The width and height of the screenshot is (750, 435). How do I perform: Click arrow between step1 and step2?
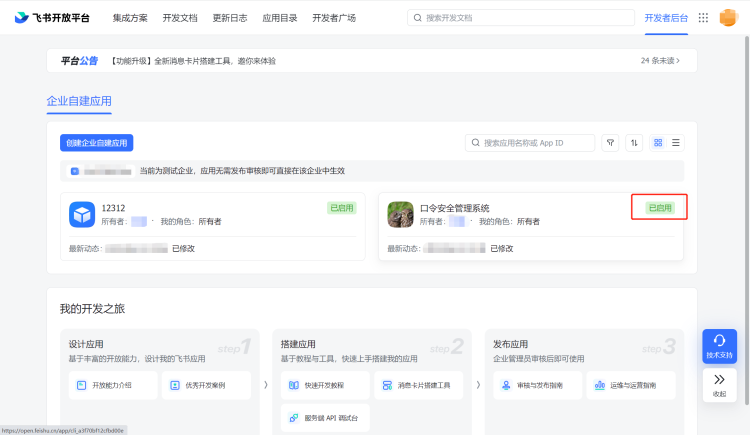[265, 384]
